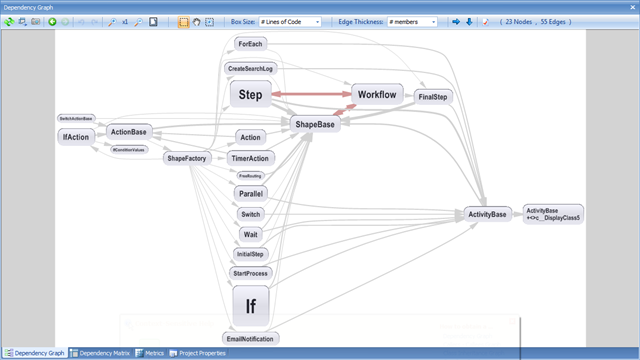Select the SwitchActionBase node
The image size is (640, 360).
click(76, 118)
